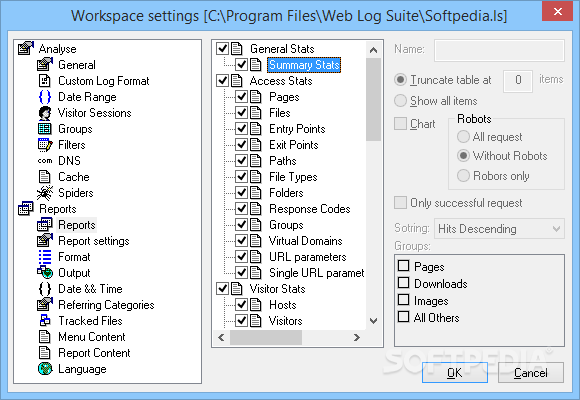Click the General settings icon under Analyse

tap(45, 65)
